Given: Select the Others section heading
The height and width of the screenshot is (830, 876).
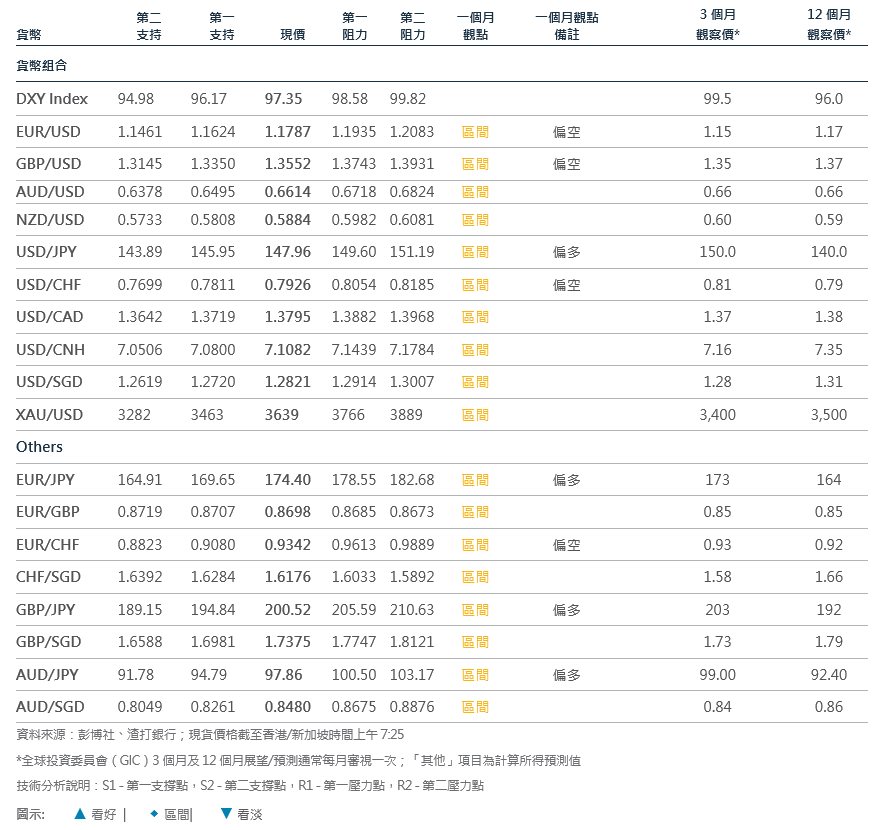Looking at the screenshot, I should click(x=39, y=447).
